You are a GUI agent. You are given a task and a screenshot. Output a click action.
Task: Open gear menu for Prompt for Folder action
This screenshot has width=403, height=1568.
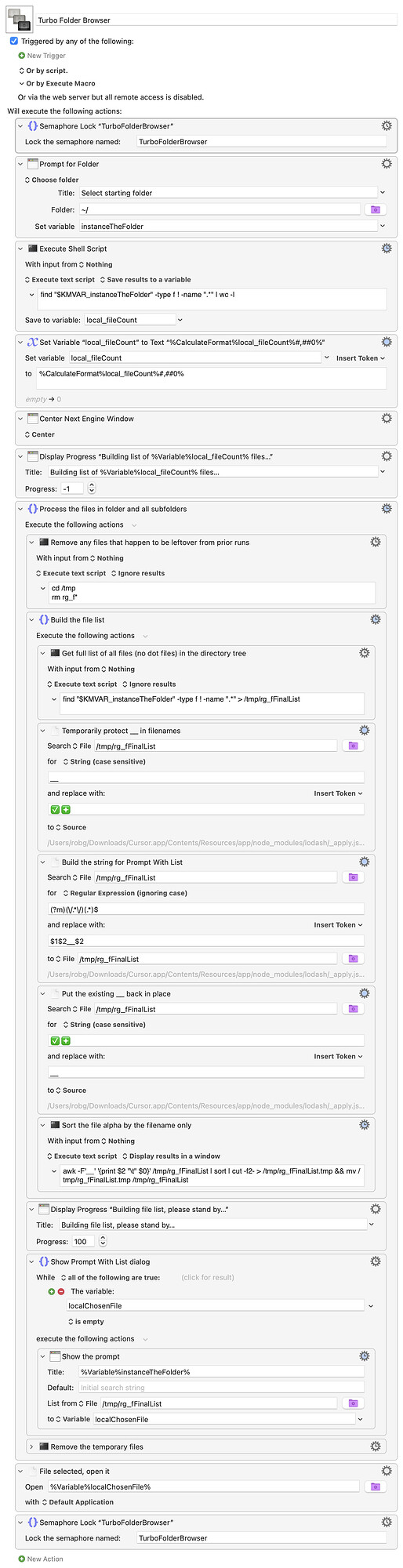[386, 164]
